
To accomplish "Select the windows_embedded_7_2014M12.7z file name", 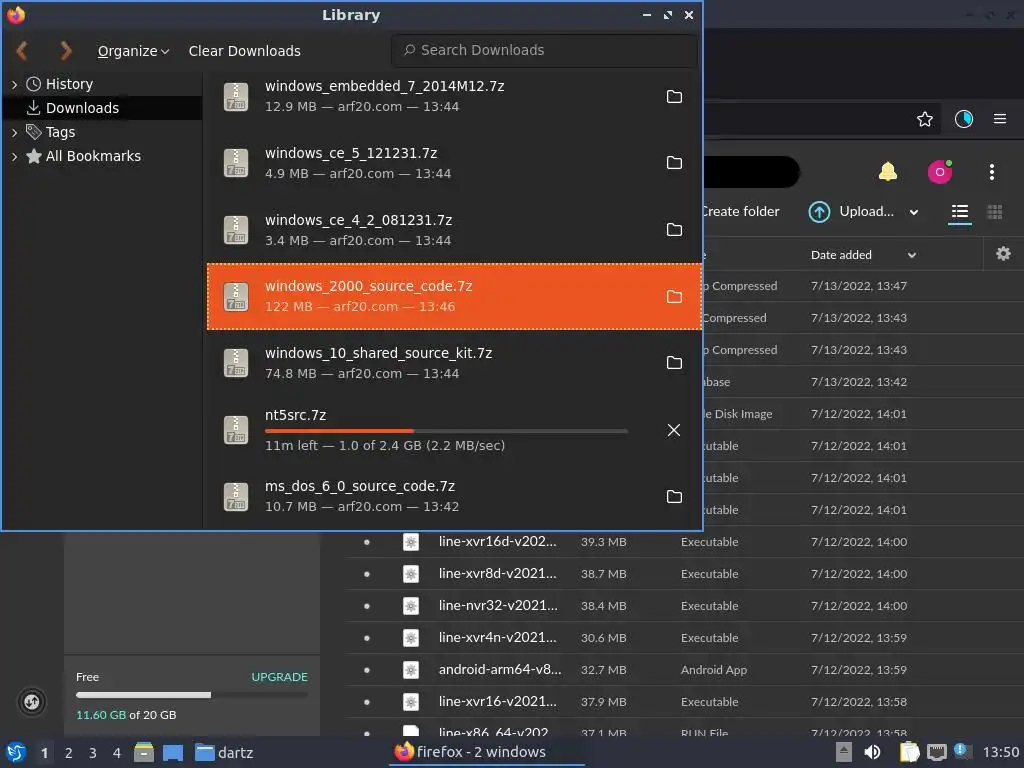I will 385,86.
